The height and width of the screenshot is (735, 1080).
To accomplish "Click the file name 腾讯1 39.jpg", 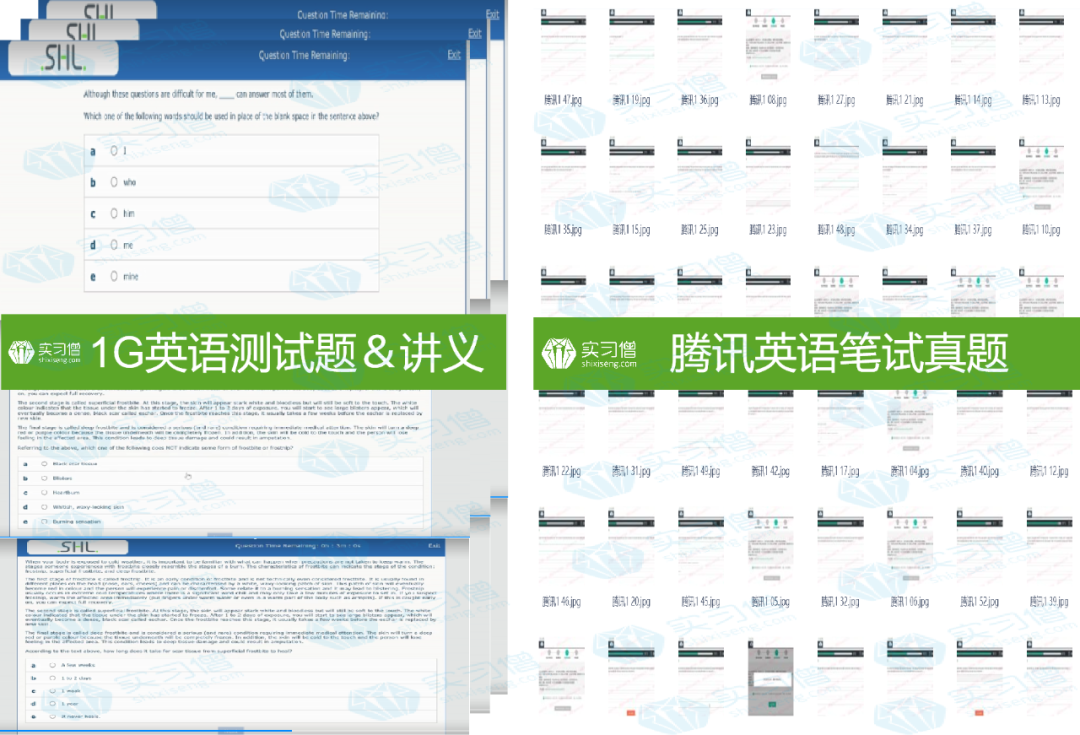I will 1049,601.
